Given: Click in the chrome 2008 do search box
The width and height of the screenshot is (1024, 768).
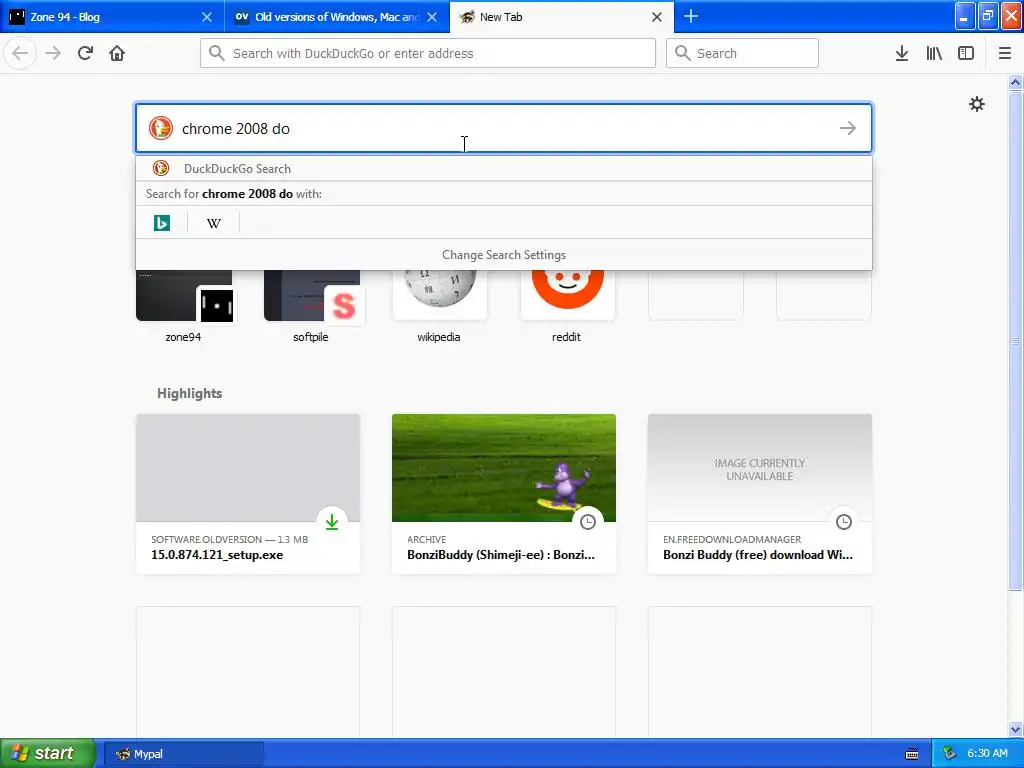Looking at the screenshot, I should click(504, 128).
